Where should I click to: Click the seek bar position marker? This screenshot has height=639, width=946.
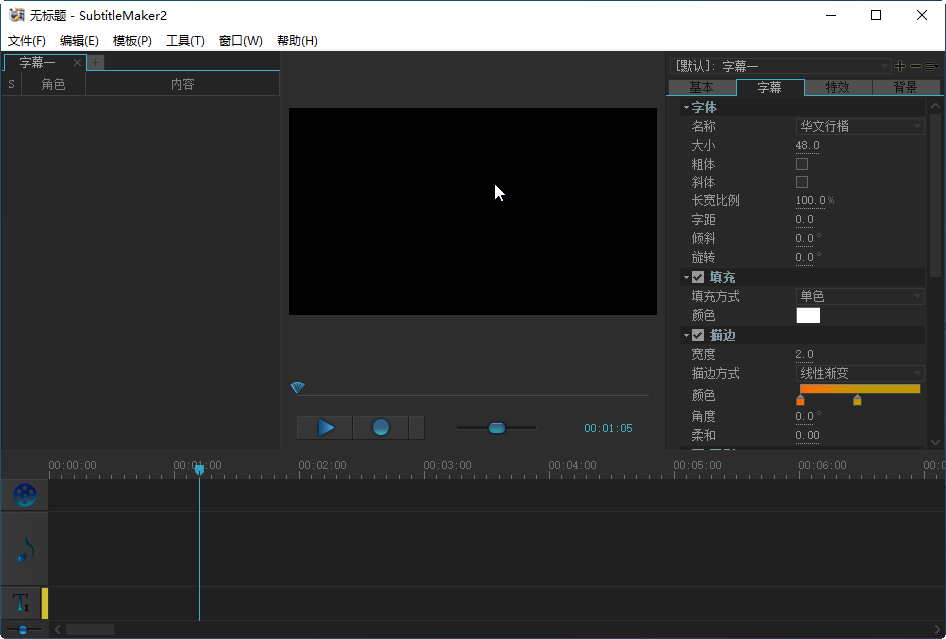[x=297, y=387]
